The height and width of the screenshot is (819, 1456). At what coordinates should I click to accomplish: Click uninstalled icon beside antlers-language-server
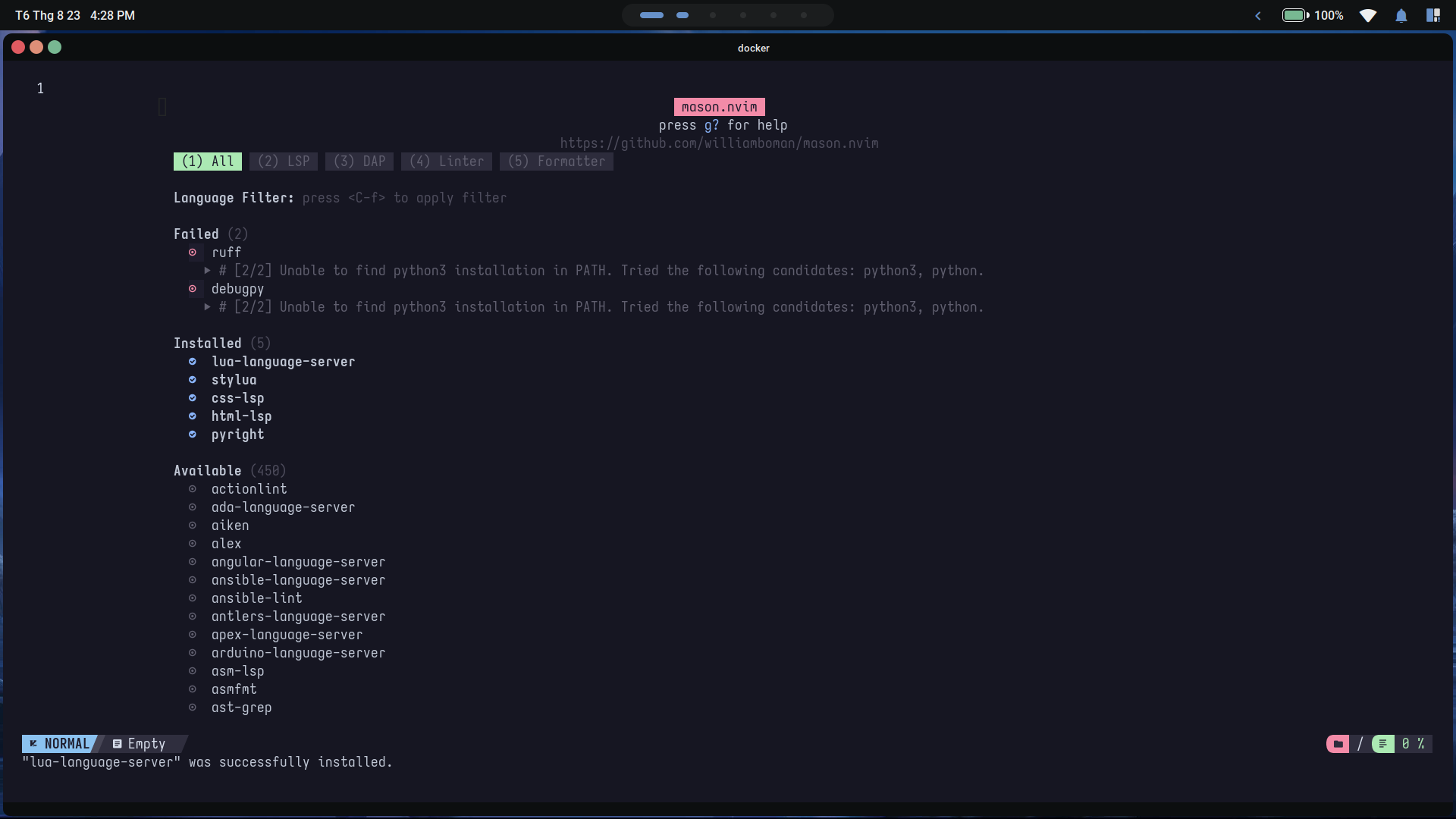click(x=193, y=617)
